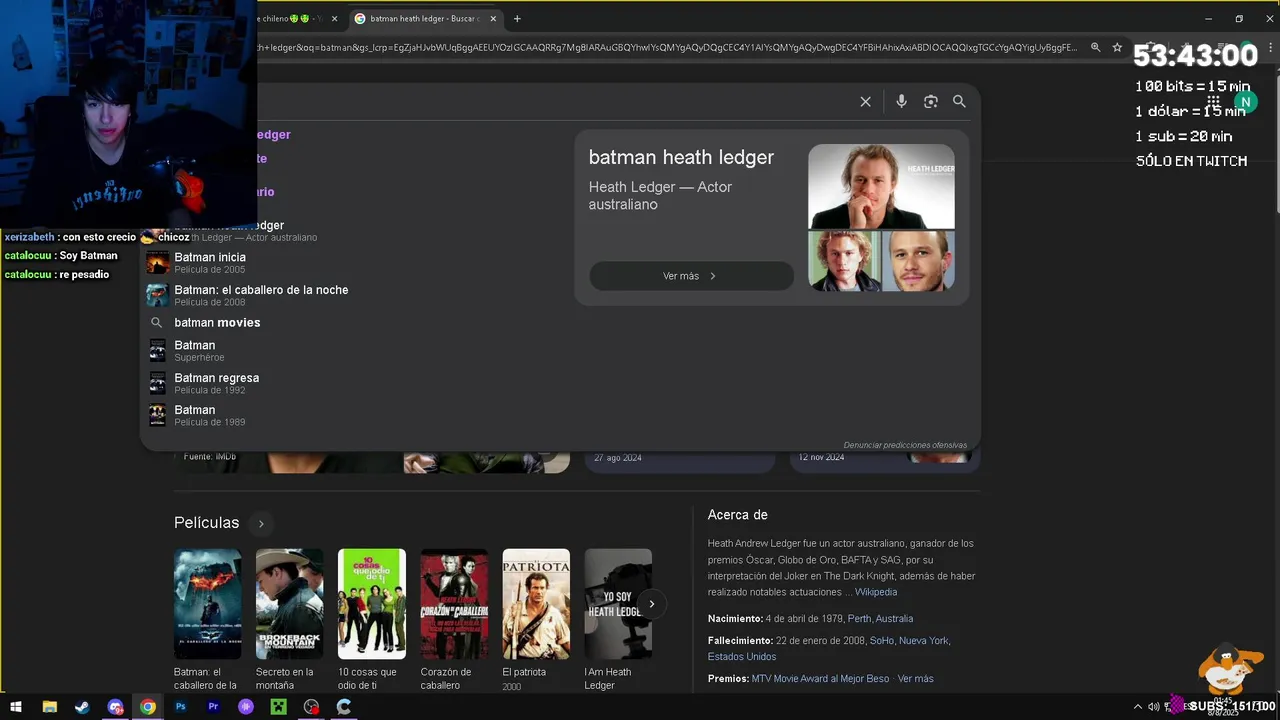Open Chrome from the taskbar
Viewport: 1280px width, 720px height.
(x=148, y=707)
